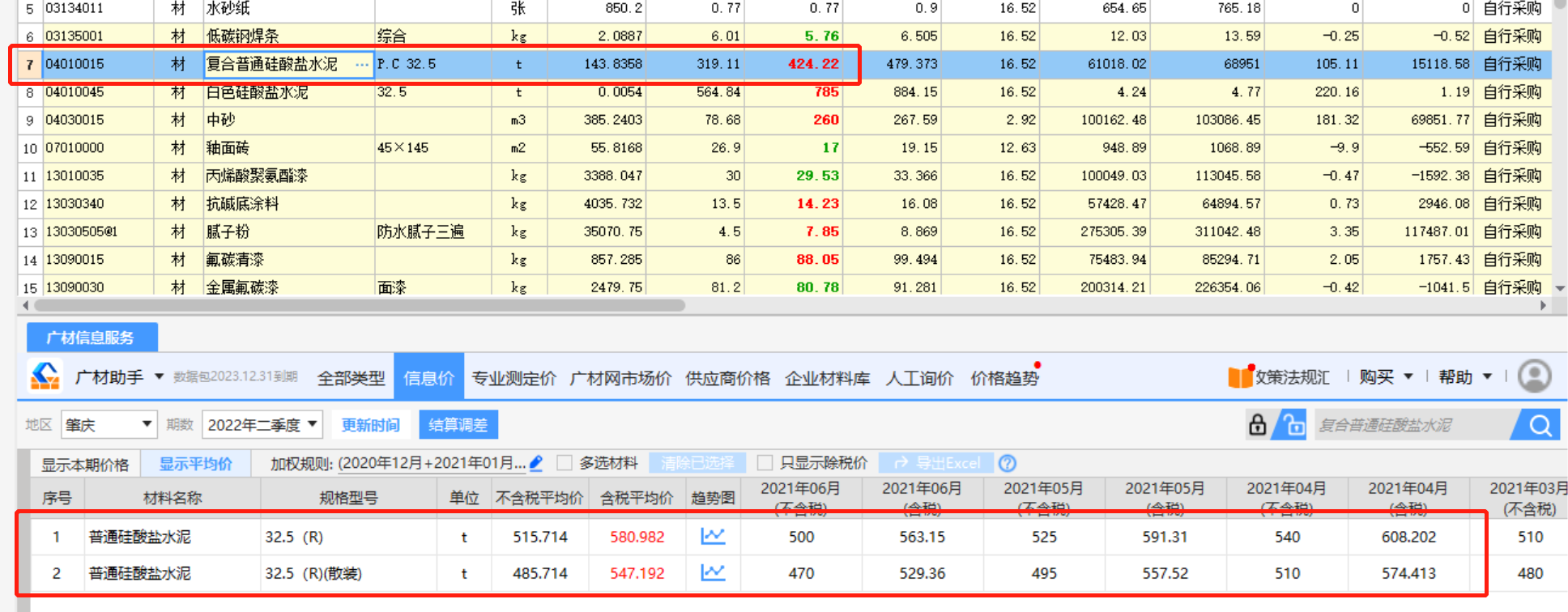
Task: Click the 不含税平均价 column header
Action: [539, 498]
